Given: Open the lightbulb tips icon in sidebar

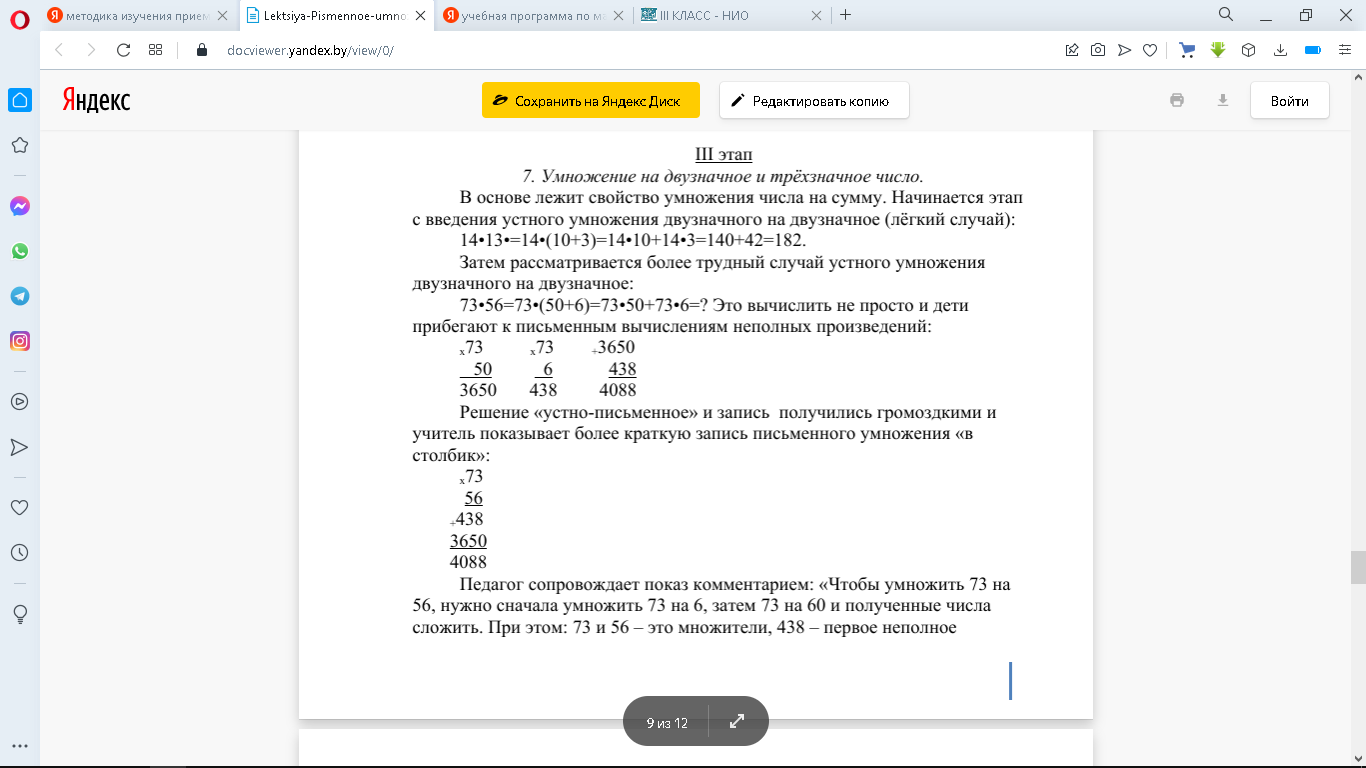Looking at the screenshot, I should [x=19, y=613].
